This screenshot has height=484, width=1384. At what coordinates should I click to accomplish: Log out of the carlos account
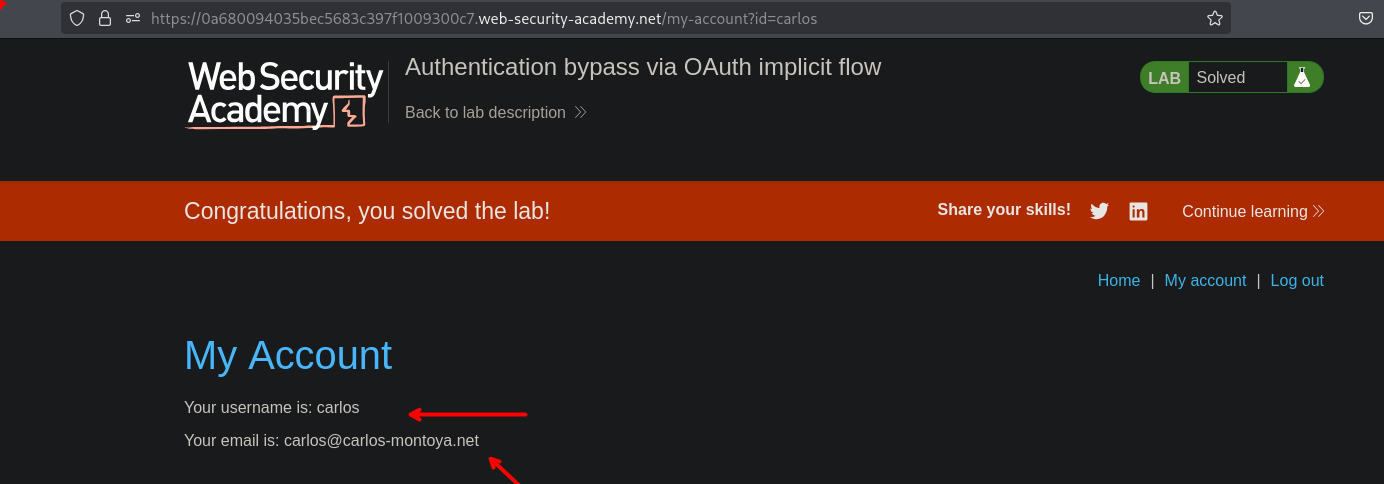(1297, 281)
